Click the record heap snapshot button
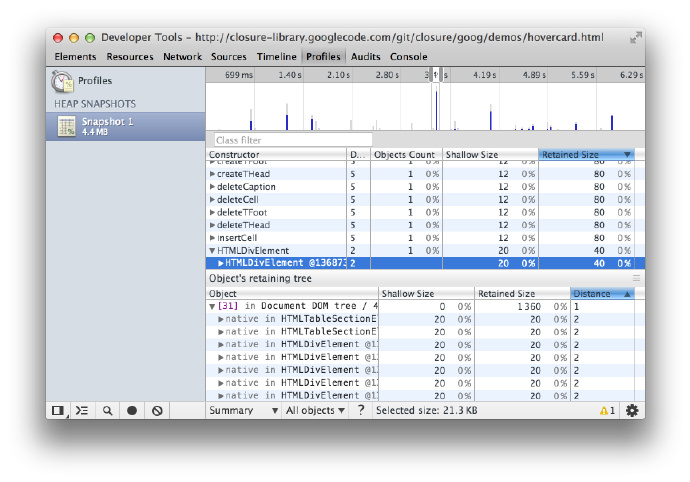The image size is (690, 482). click(x=132, y=410)
